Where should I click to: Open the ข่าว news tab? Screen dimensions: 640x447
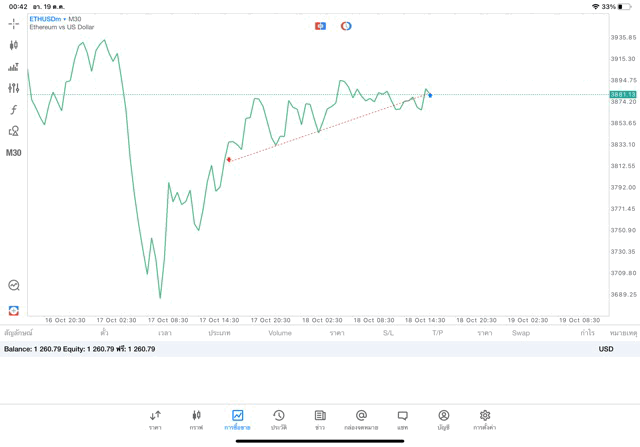[x=320, y=419]
